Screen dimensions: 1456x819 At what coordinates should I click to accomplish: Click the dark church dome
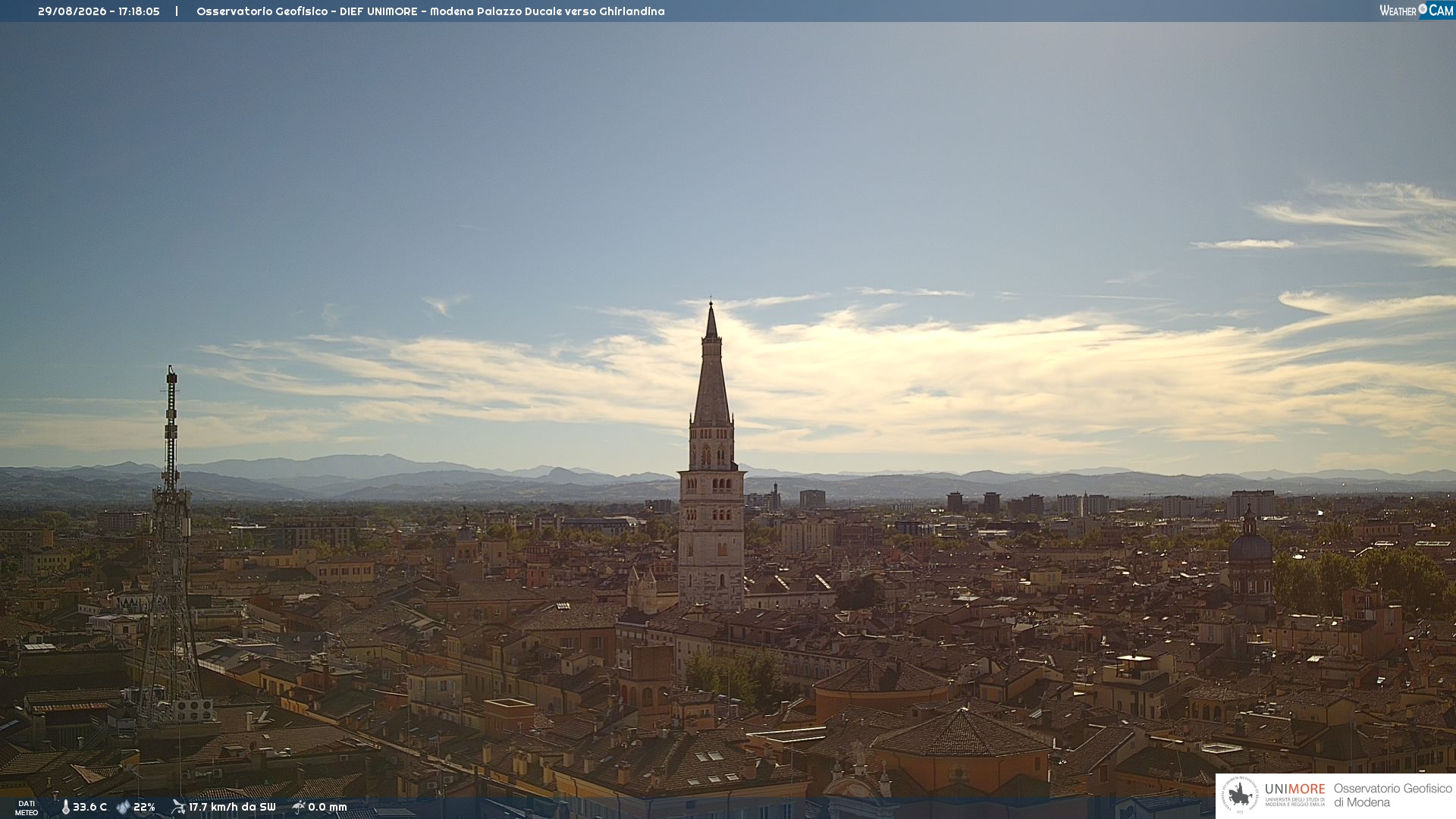click(1250, 544)
